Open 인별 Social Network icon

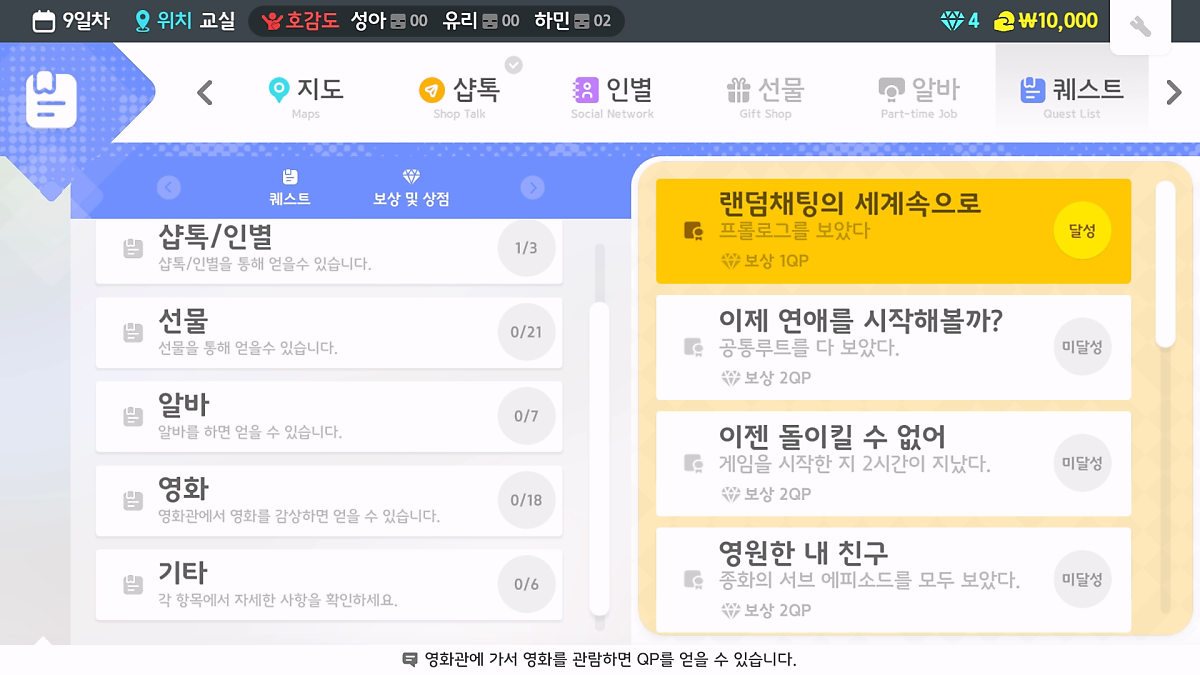(584, 90)
